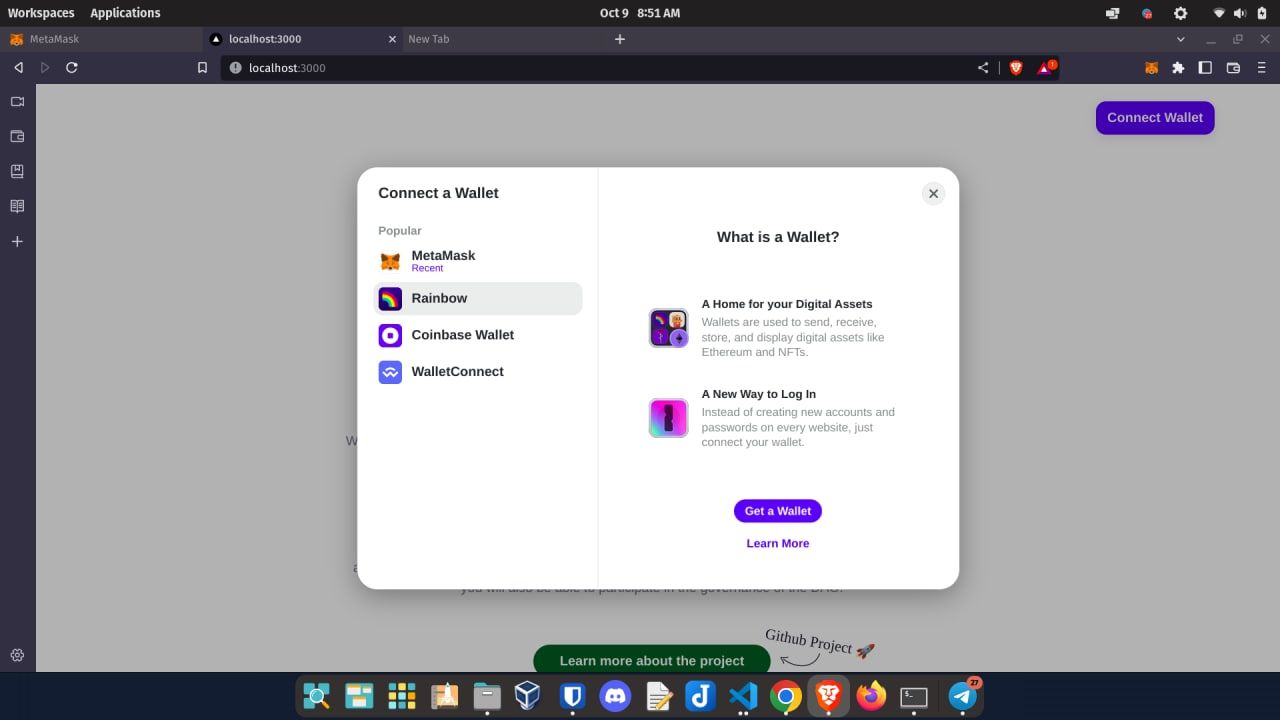Open Brave Rewards triangle icon

pyautogui.click(x=1046, y=68)
